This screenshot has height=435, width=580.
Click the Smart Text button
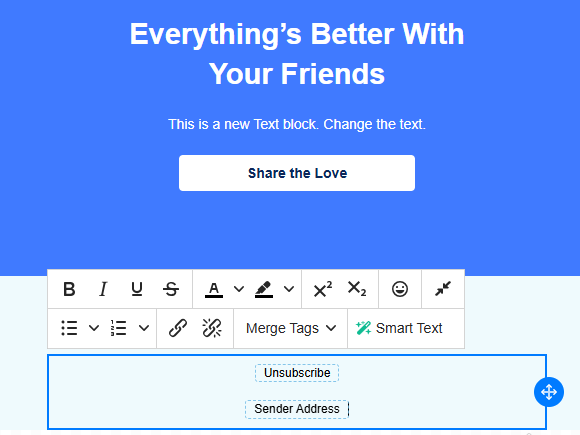399,328
